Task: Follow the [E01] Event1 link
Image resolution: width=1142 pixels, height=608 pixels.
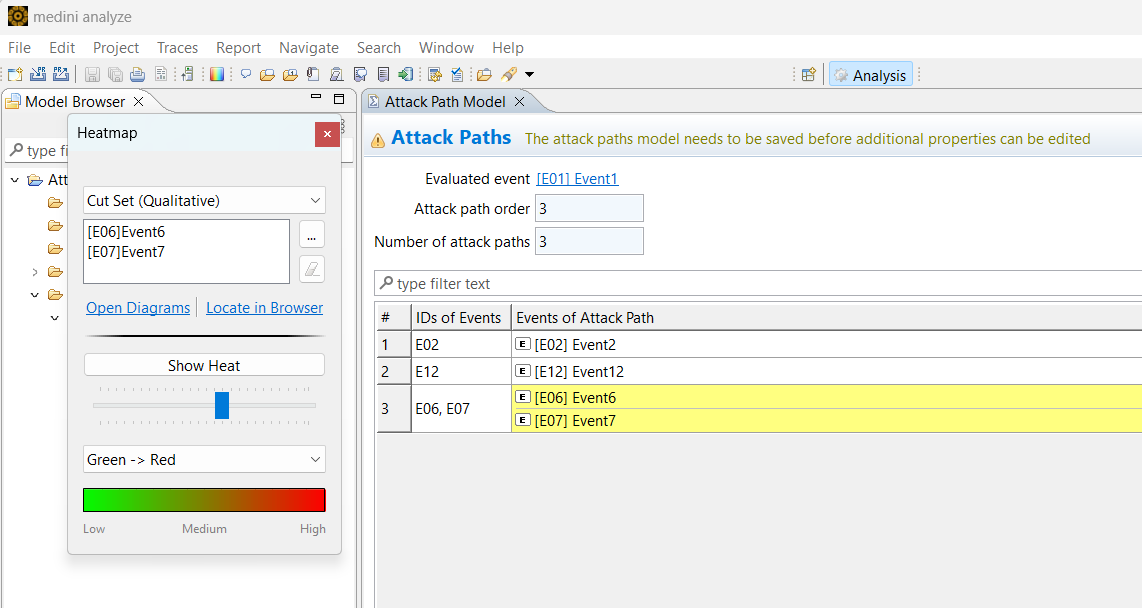Action: click(577, 179)
